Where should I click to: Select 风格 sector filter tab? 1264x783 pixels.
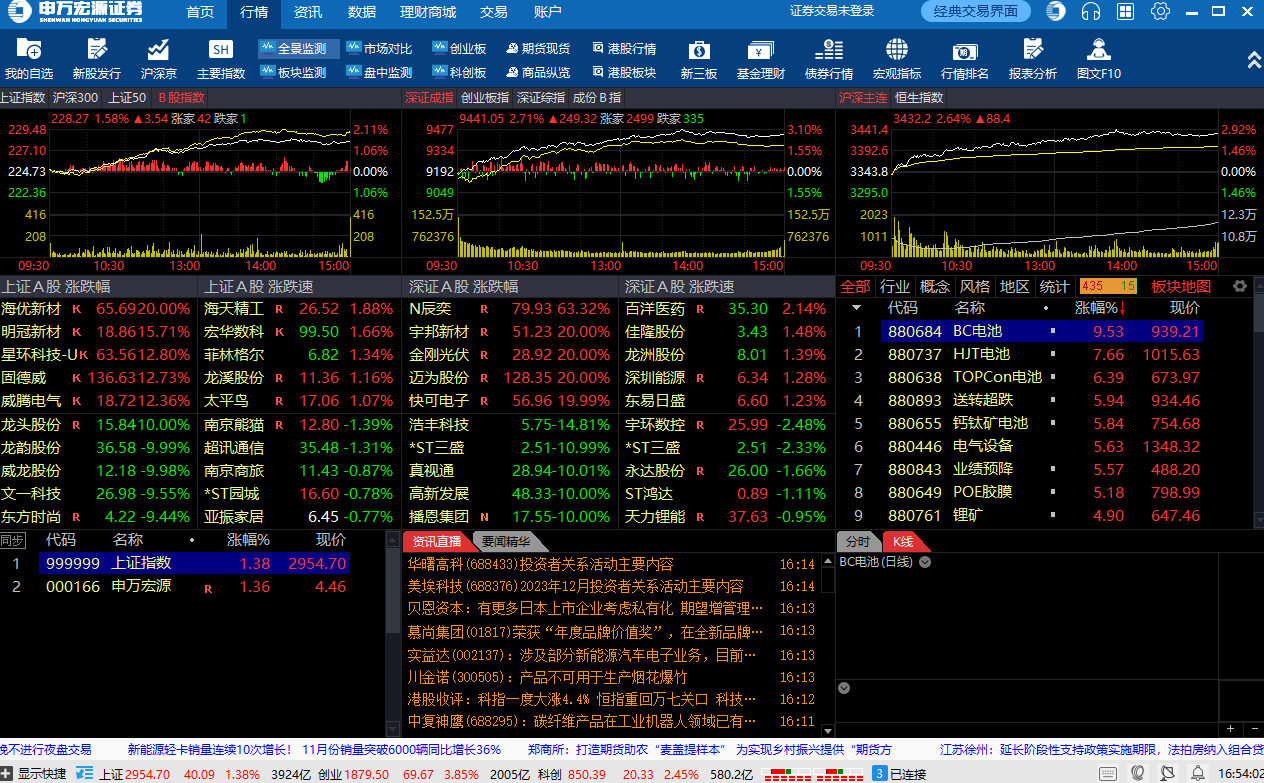975,286
